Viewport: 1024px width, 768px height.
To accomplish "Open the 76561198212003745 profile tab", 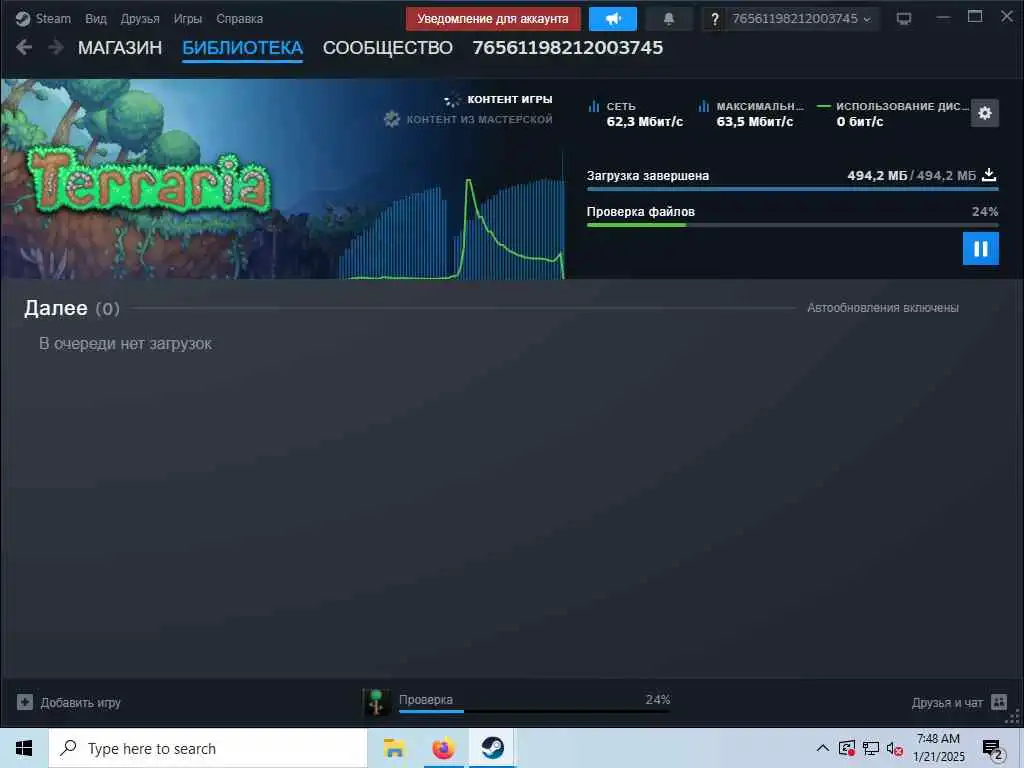I will pos(568,48).
